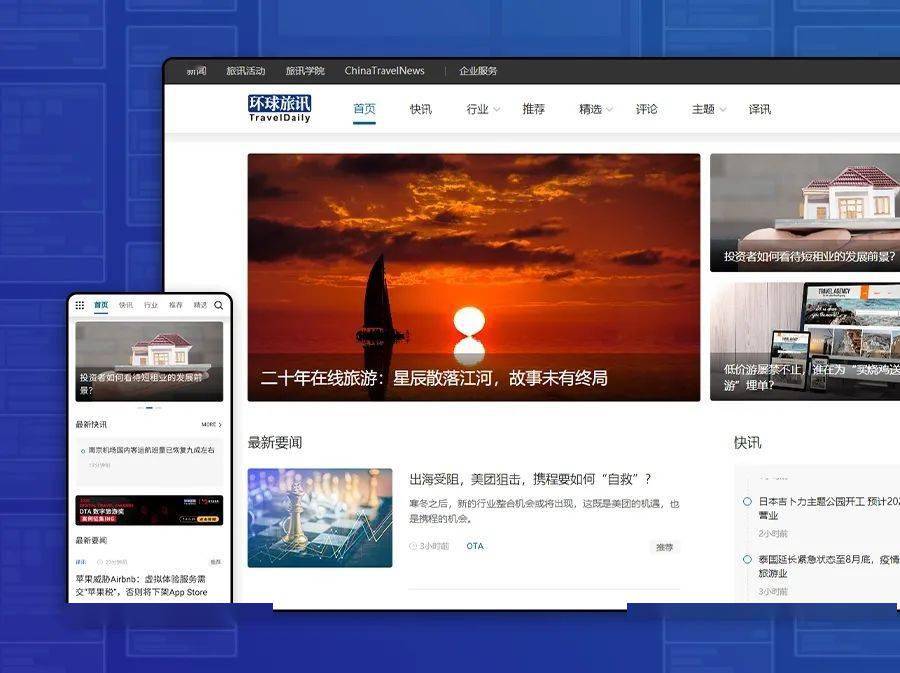900x673 pixels.
Task: Tap the mobile search magnifier icon
Action: 219,305
